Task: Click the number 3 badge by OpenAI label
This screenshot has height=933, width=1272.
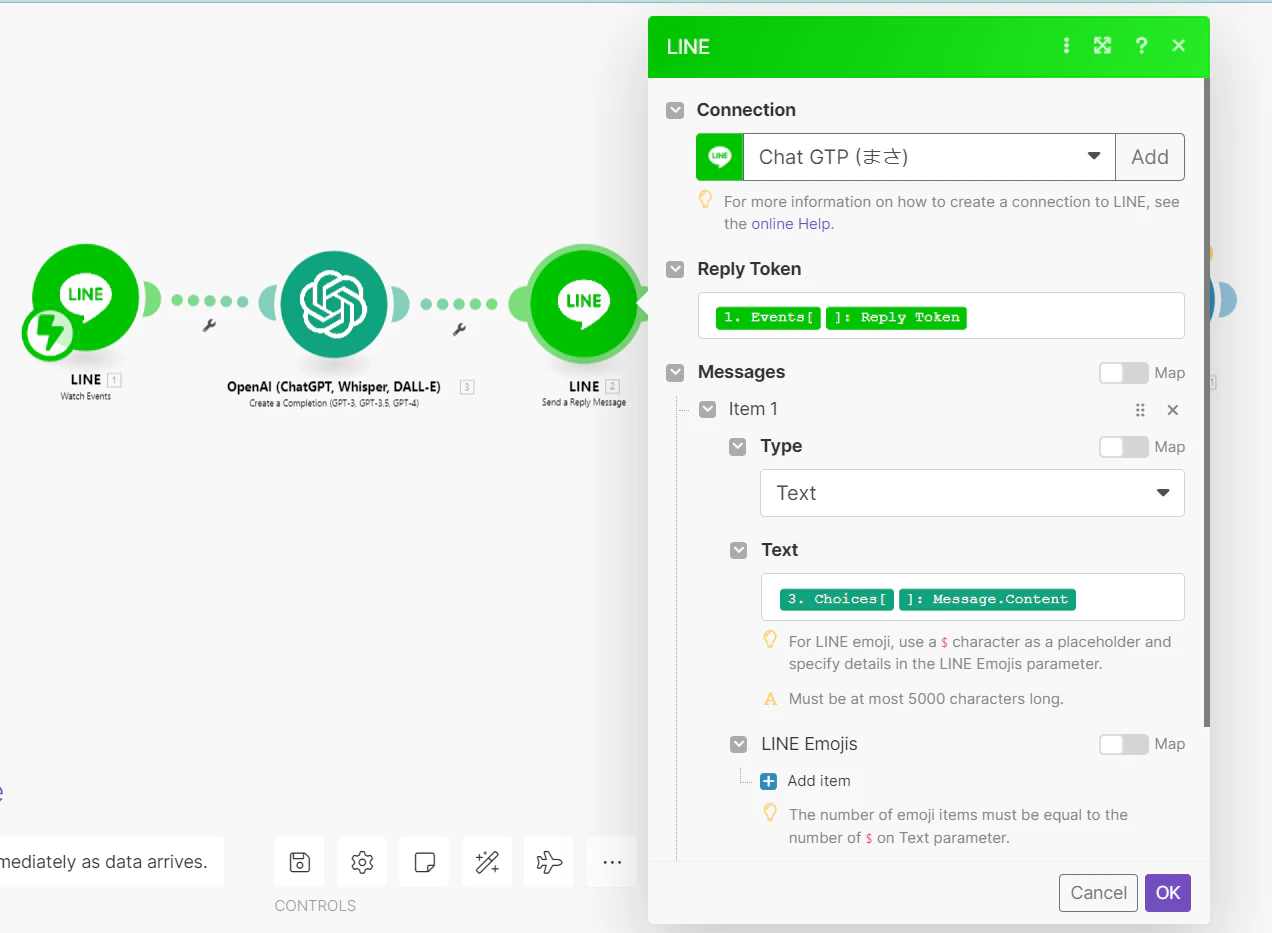Action: click(x=466, y=387)
